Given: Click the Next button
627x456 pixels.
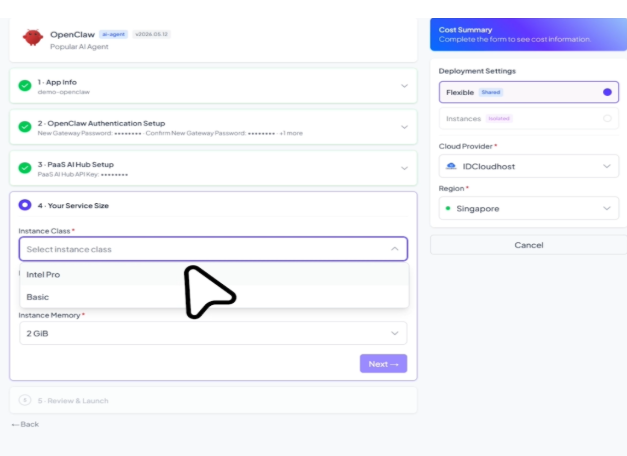Looking at the screenshot, I should [x=383, y=364].
